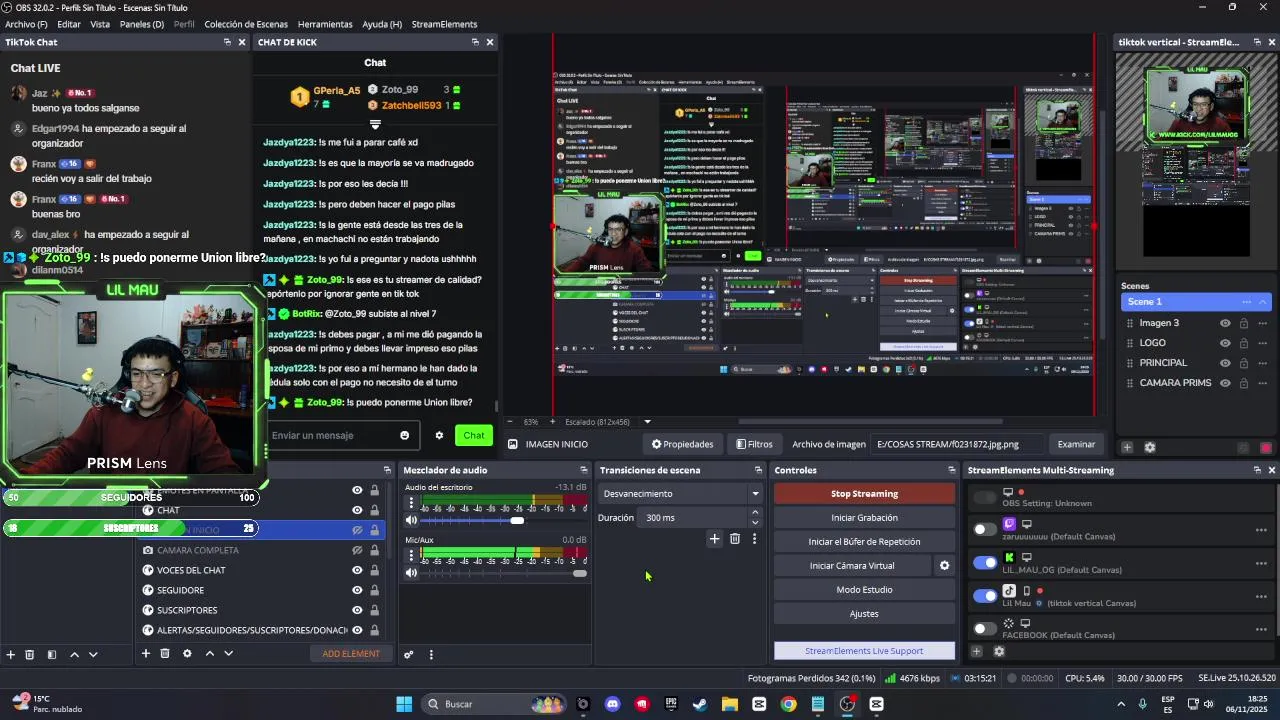Click Examinar to browse image file
The width and height of the screenshot is (1280, 720).
tap(1076, 444)
